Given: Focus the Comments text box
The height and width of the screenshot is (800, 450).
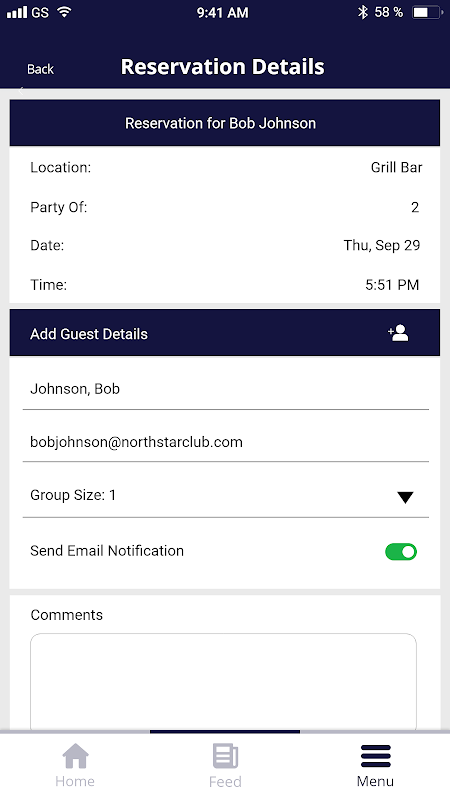Looking at the screenshot, I should [x=223, y=682].
